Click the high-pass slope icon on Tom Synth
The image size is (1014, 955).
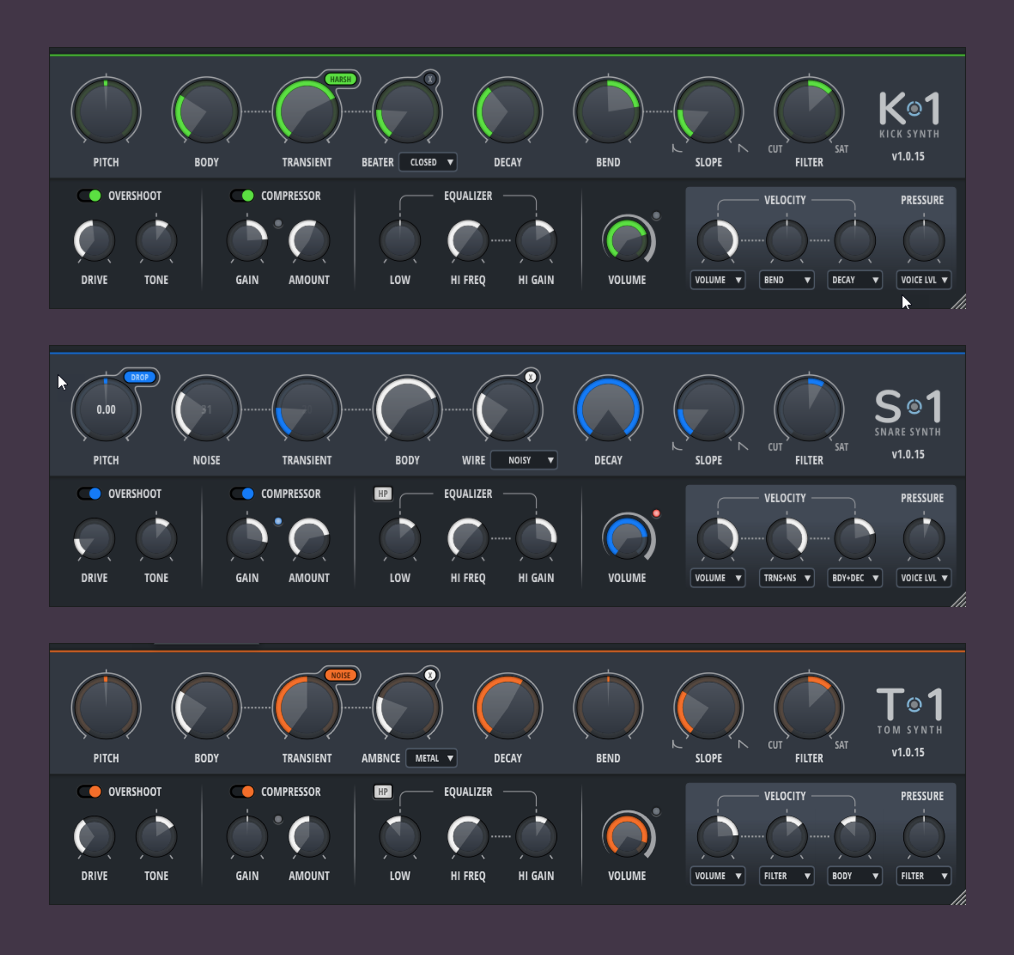(x=677, y=744)
